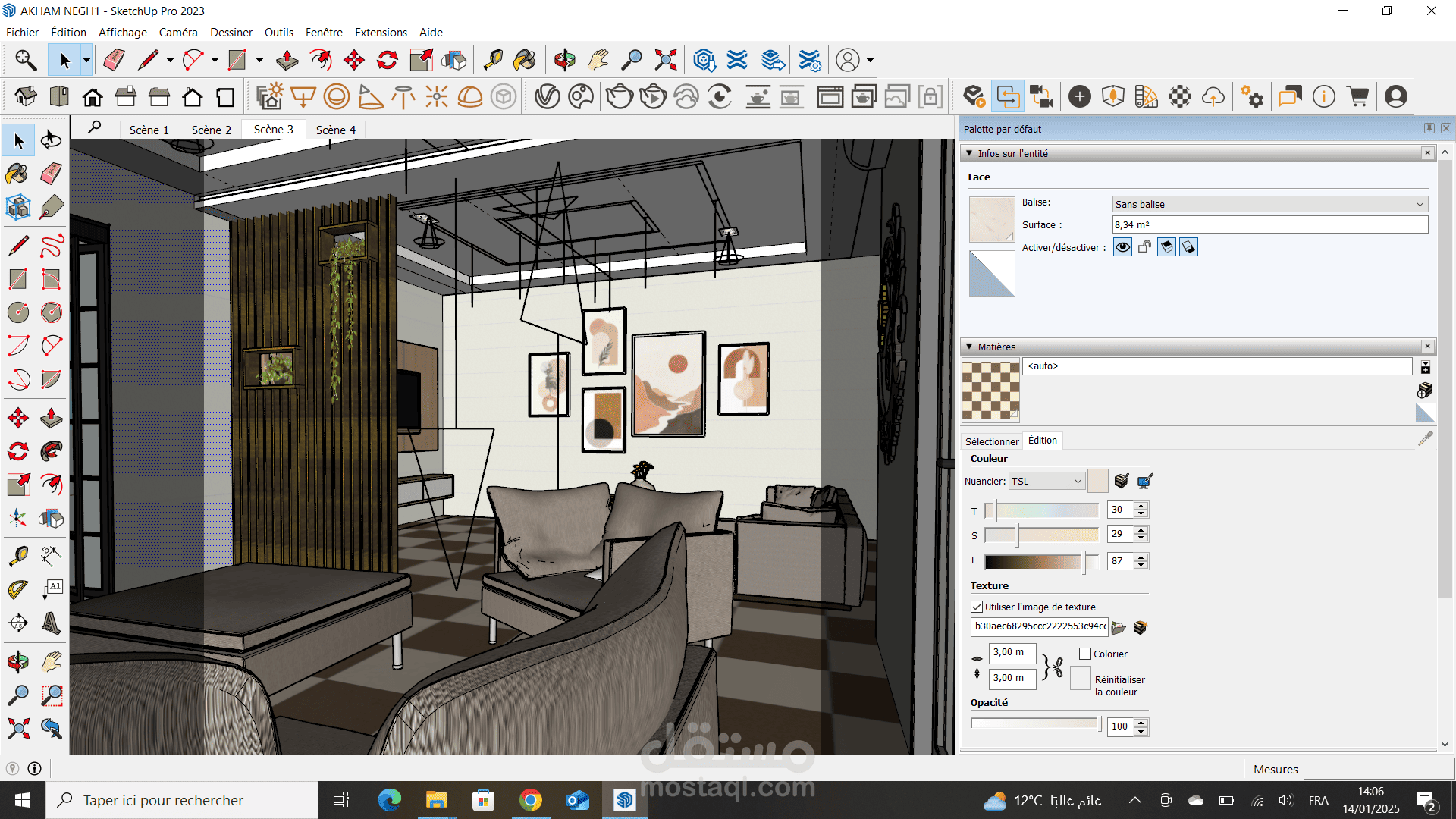Switch to Iso view house icon
Screen dimensions: 1456x819
point(26,96)
